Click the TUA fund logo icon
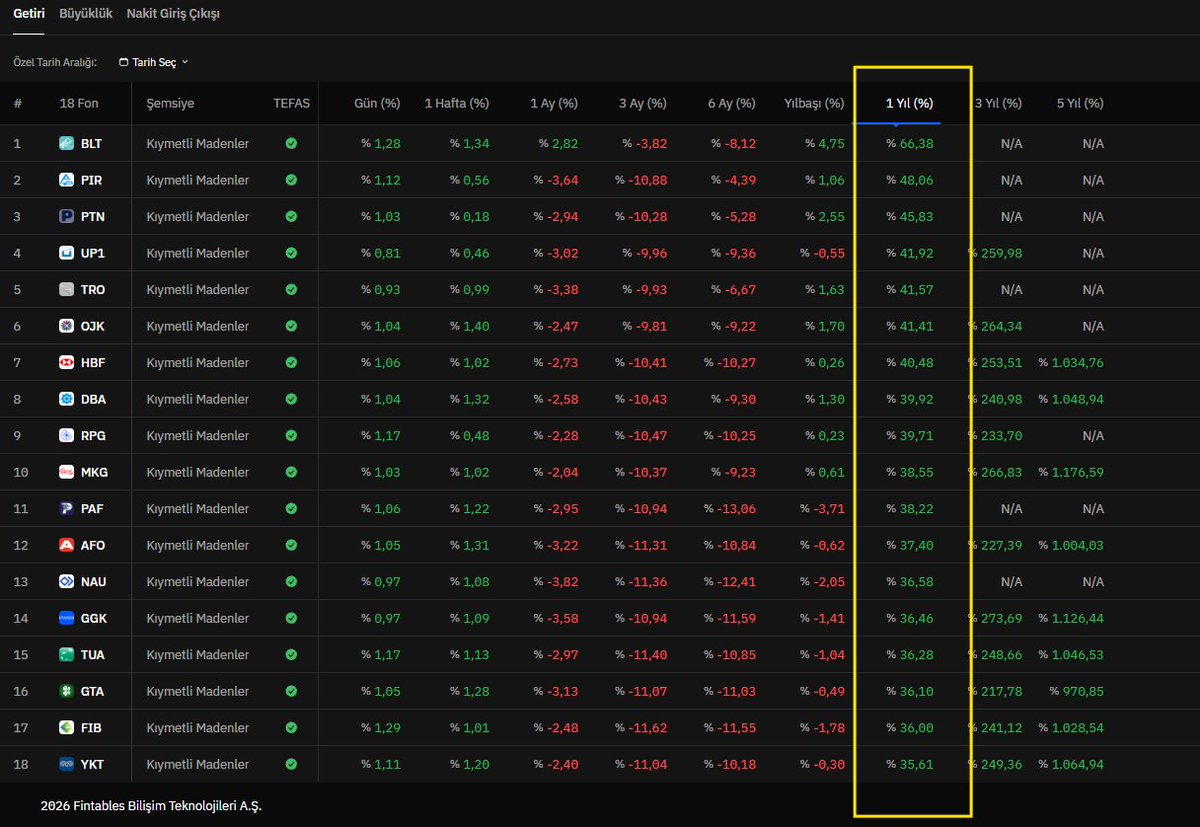Viewport: 1200px width, 827px height. pyautogui.click(x=66, y=654)
